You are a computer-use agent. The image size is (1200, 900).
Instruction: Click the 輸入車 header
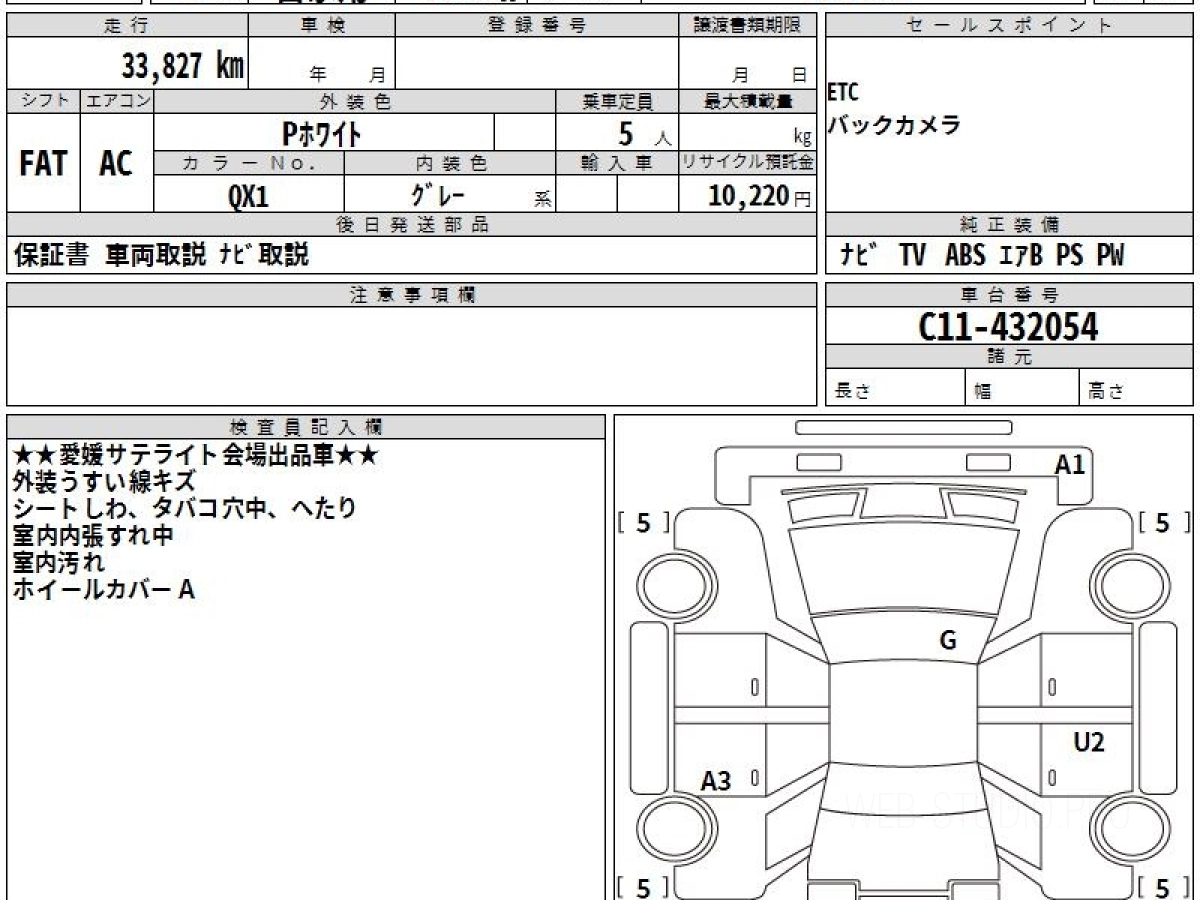point(617,163)
